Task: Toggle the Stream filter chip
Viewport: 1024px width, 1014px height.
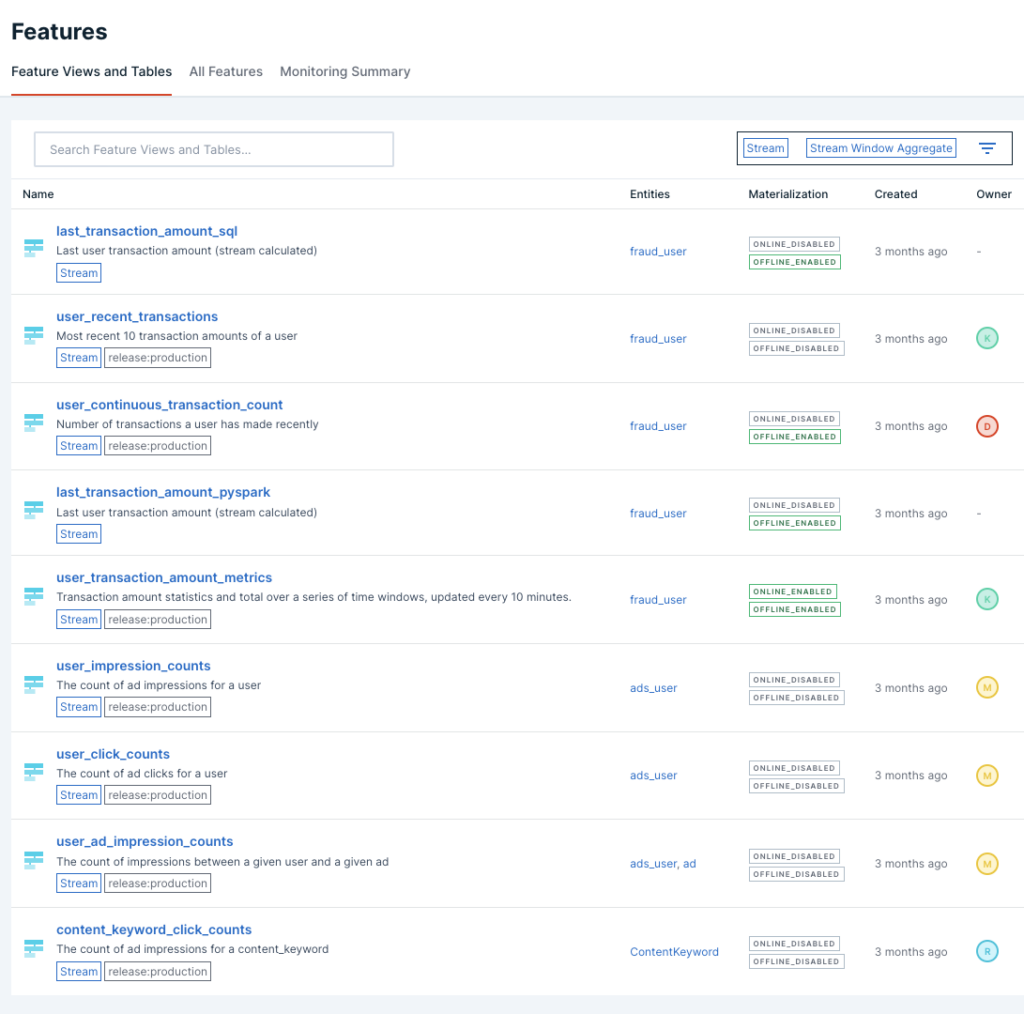Action: 765,147
